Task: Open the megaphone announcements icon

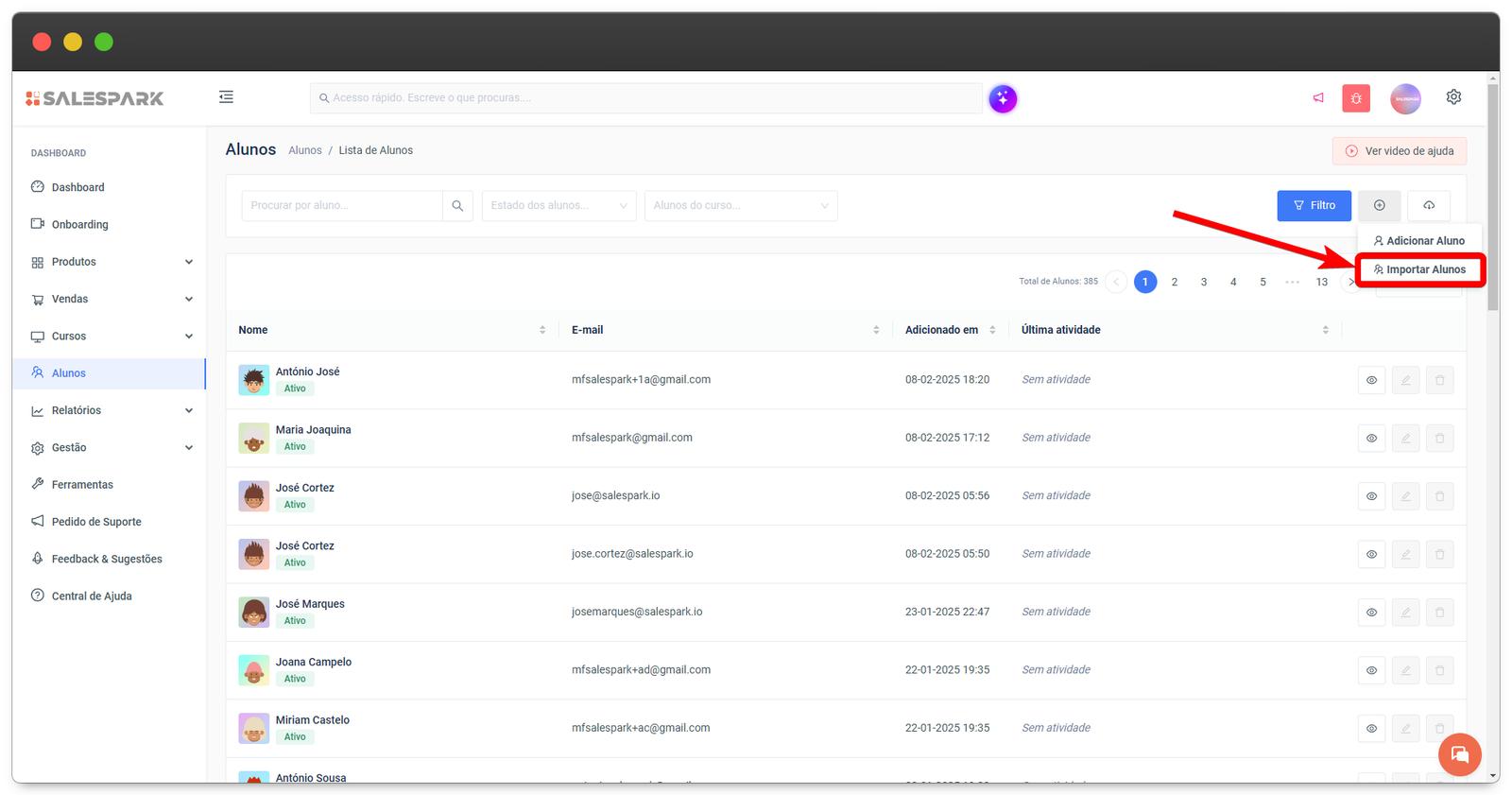Action: tap(1318, 98)
